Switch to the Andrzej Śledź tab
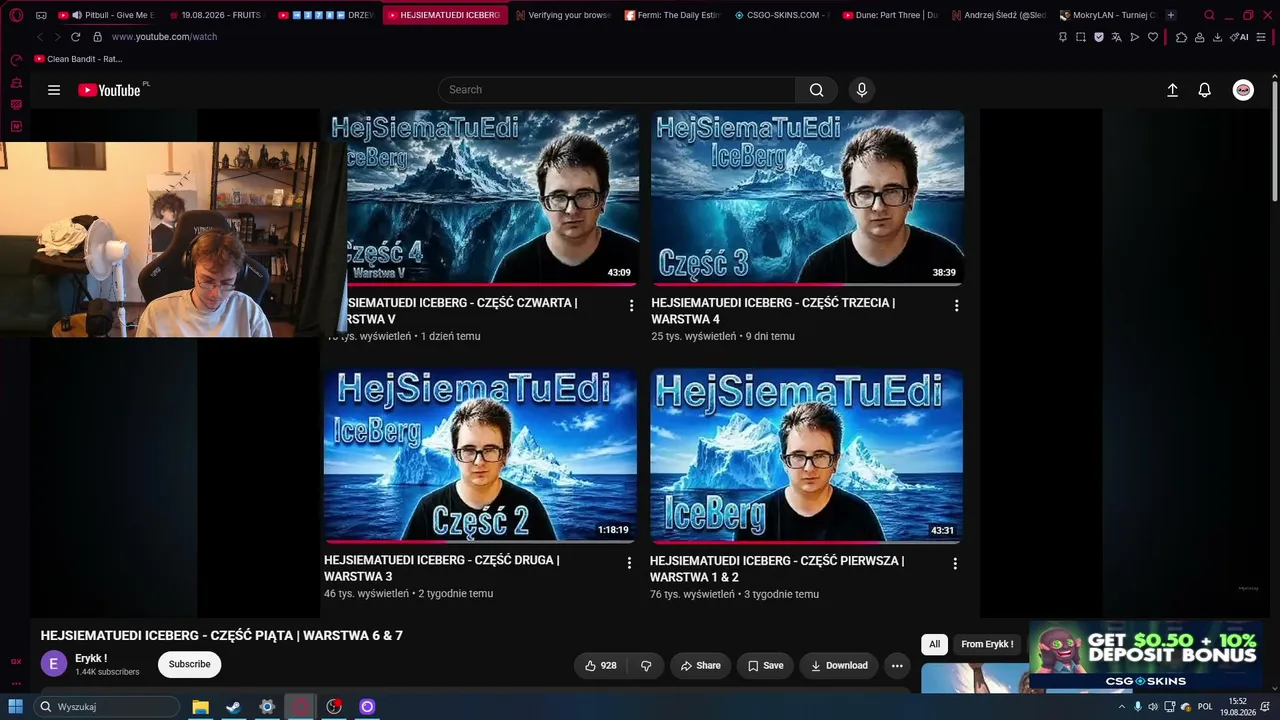Image resolution: width=1280 pixels, height=720 pixels. (x=1000, y=15)
